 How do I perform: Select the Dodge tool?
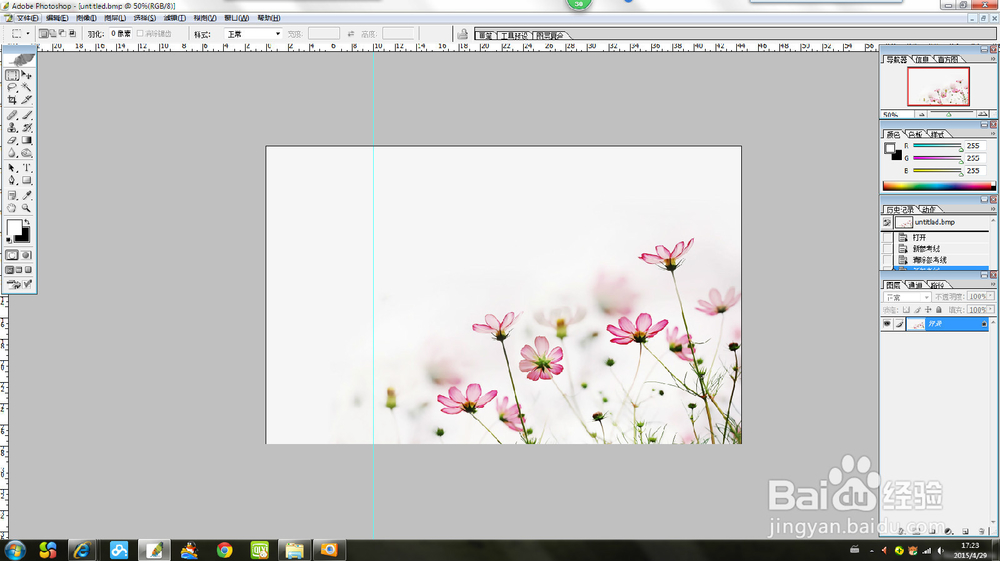point(27,153)
